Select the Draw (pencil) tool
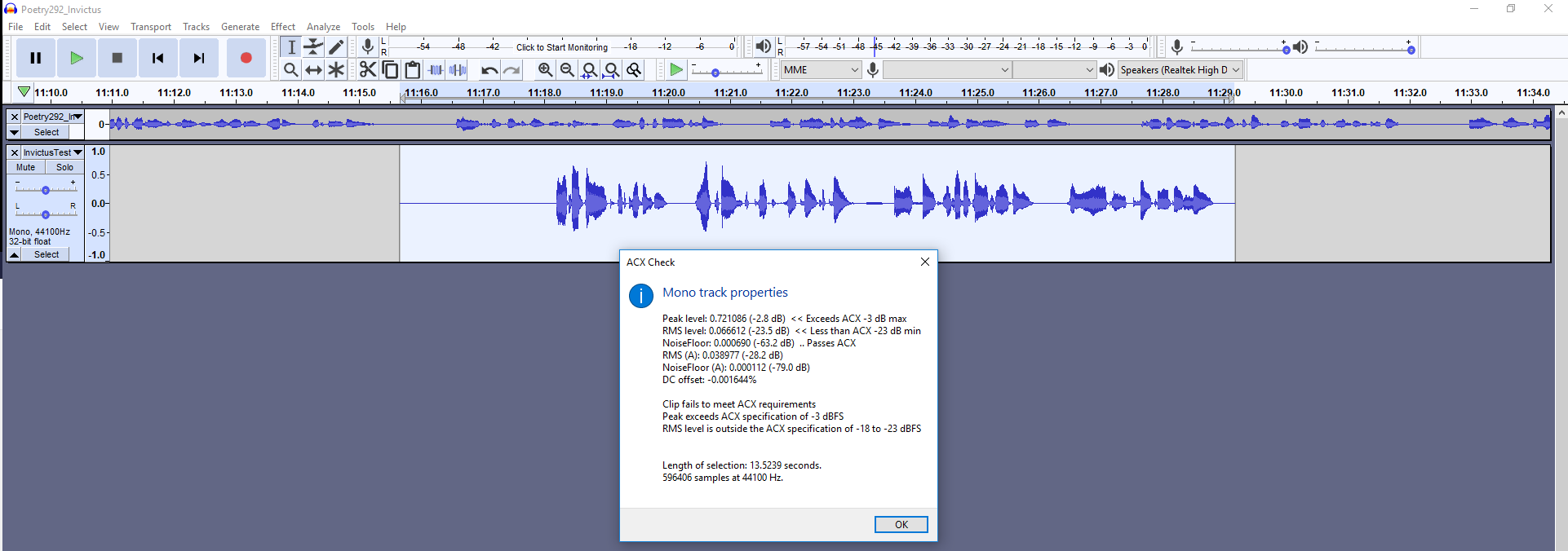The height and width of the screenshot is (551, 1568). point(335,47)
